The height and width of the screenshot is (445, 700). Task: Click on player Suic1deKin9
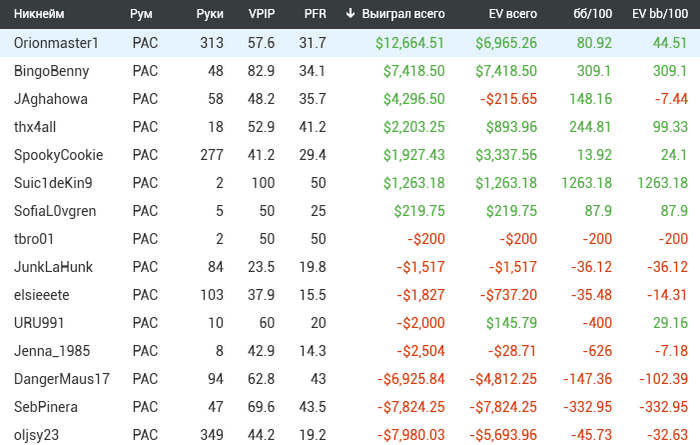(x=53, y=183)
